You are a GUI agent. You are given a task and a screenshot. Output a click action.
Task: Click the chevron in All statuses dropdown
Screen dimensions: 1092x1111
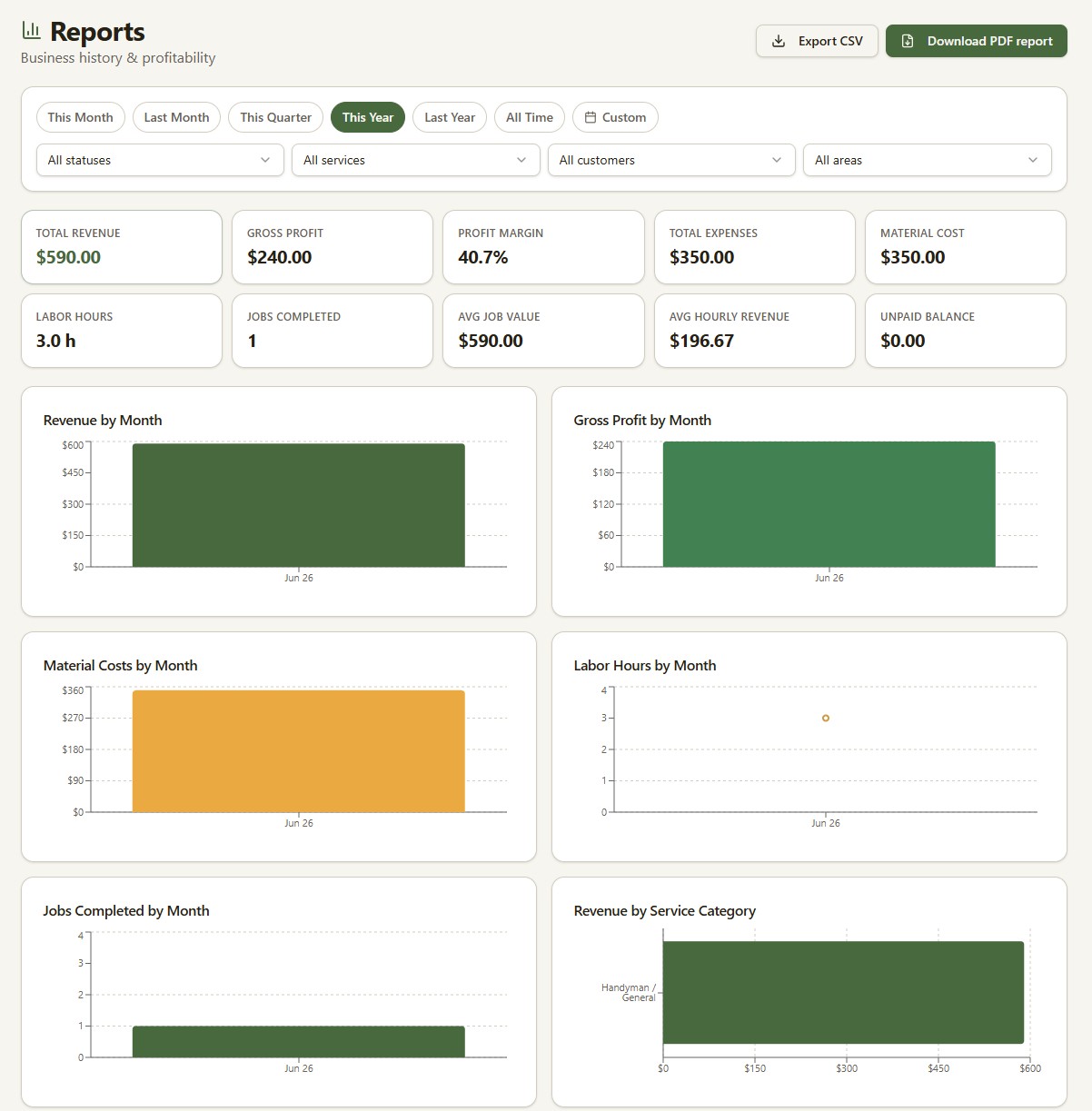pyautogui.click(x=265, y=160)
